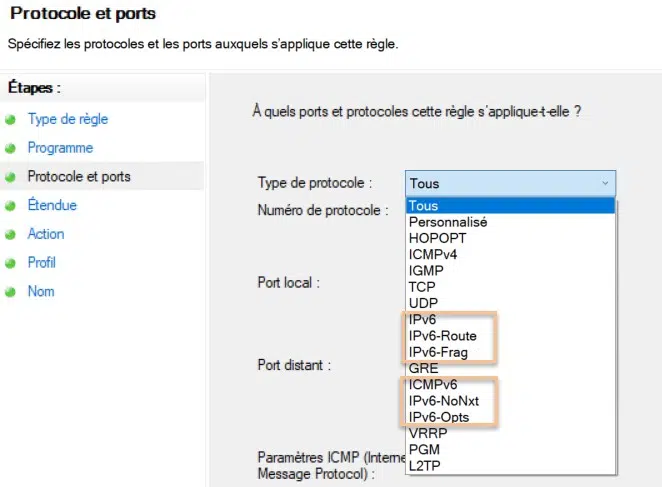The width and height of the screenshot is (662, 487).
Task: Click green bullet beside Profil step
Action: tap(11, 264)
